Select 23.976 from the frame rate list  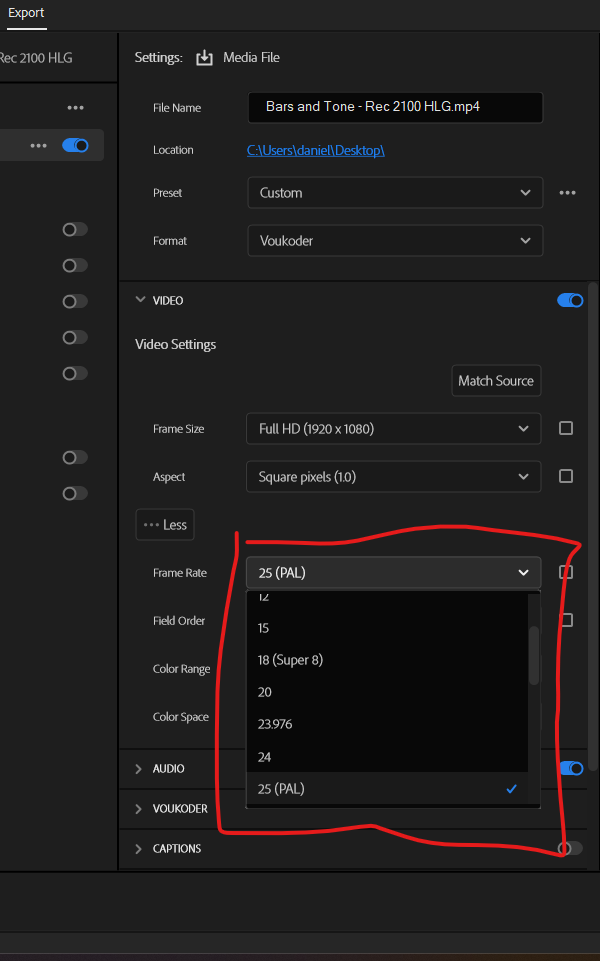click(x=275, y=724)
